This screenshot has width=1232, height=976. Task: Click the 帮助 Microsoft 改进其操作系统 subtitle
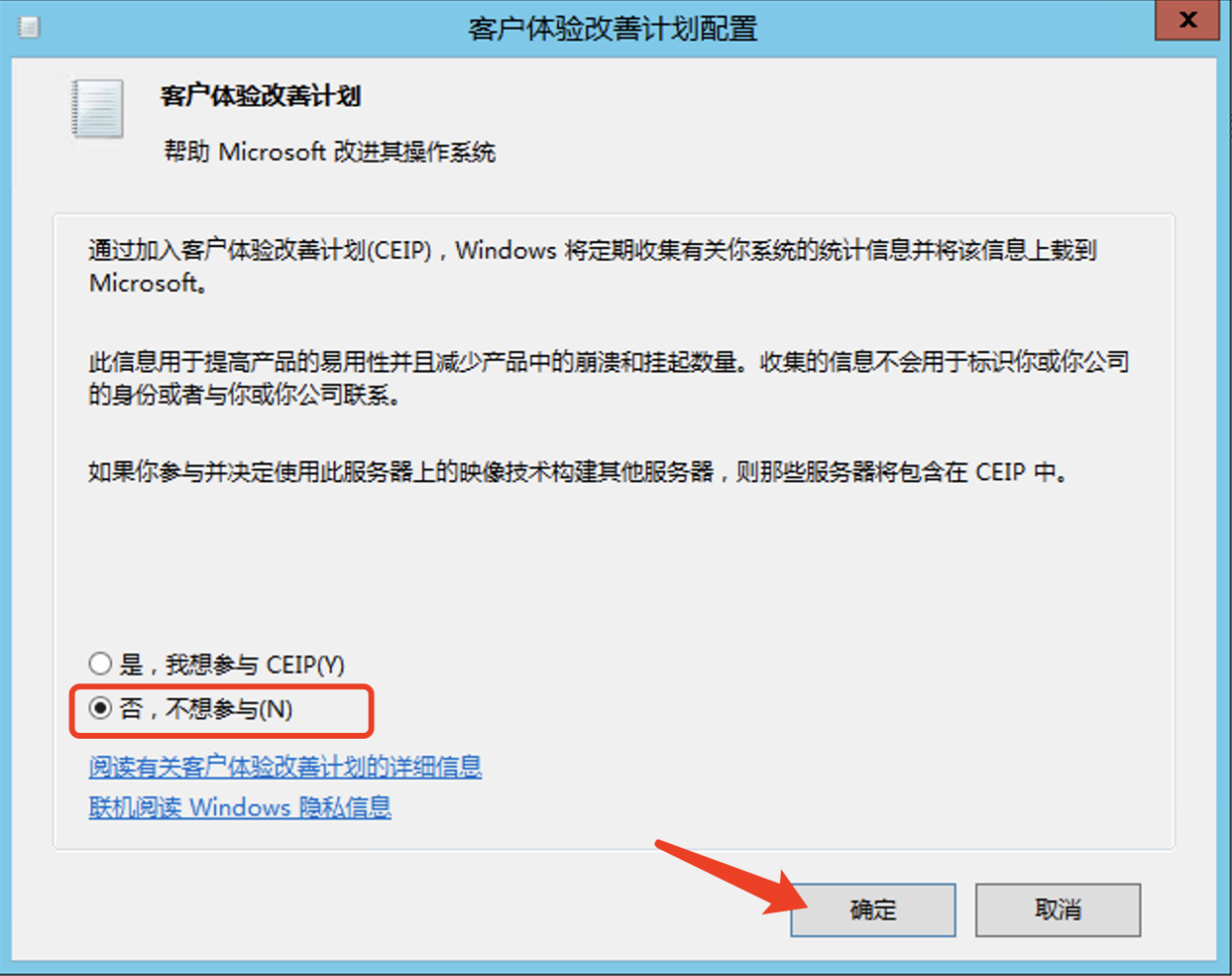point(330,152)
